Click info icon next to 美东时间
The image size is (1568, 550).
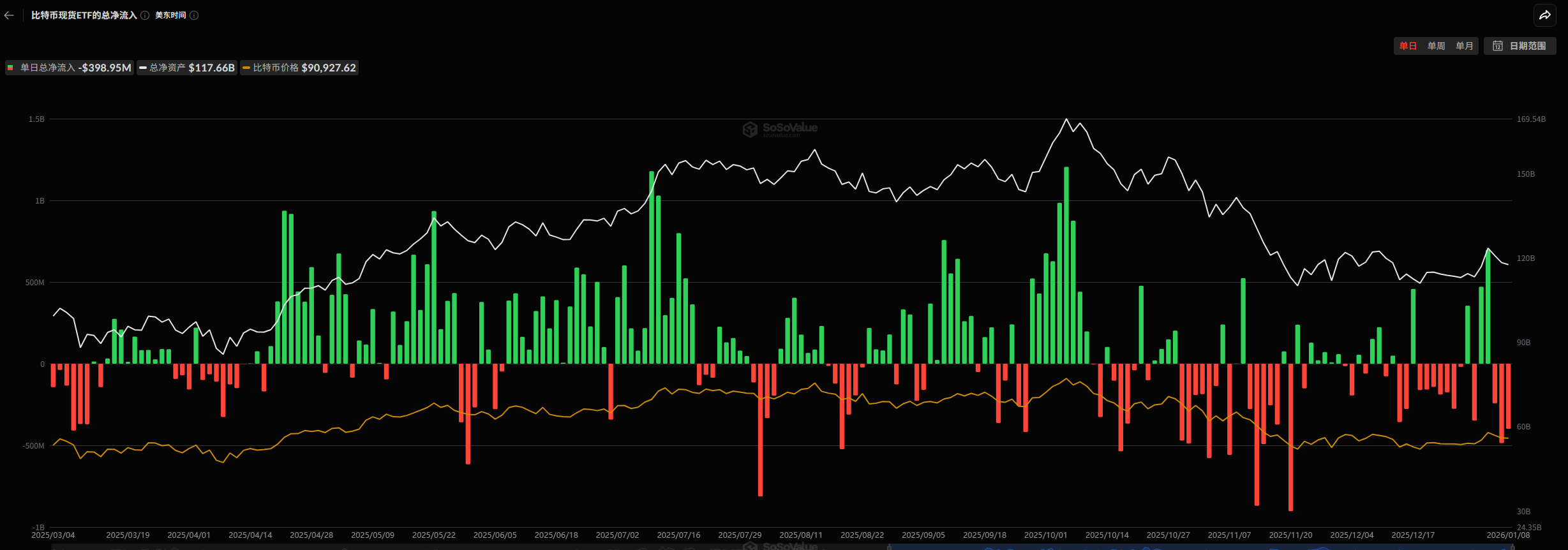(x=194, y=15)
